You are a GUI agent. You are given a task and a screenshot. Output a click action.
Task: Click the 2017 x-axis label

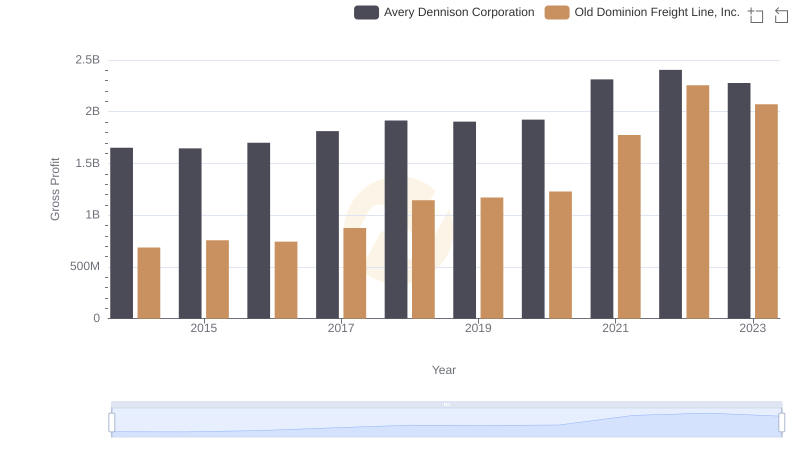point(341,328)
